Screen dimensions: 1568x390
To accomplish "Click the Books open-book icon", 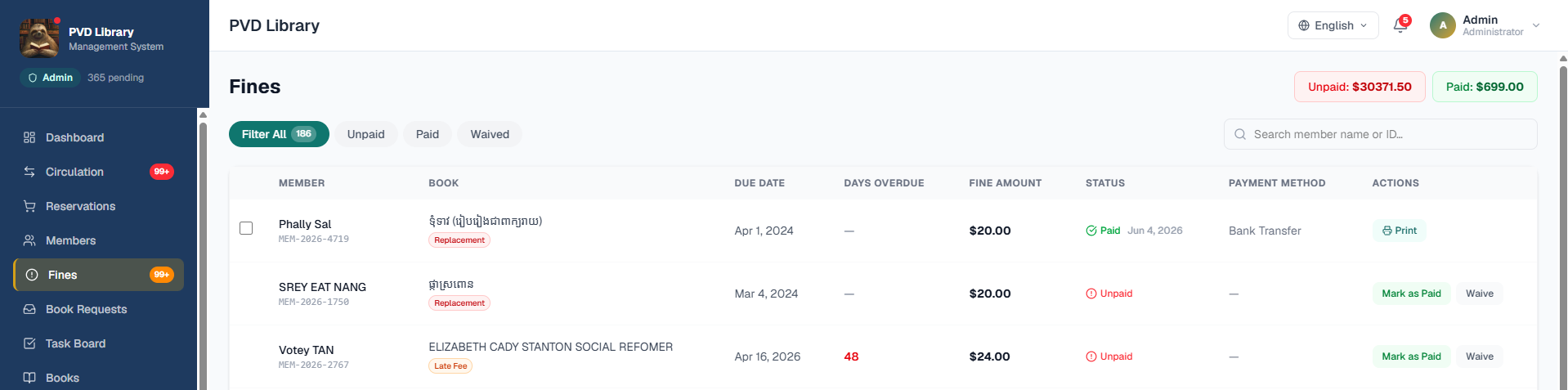I will 29,378.
